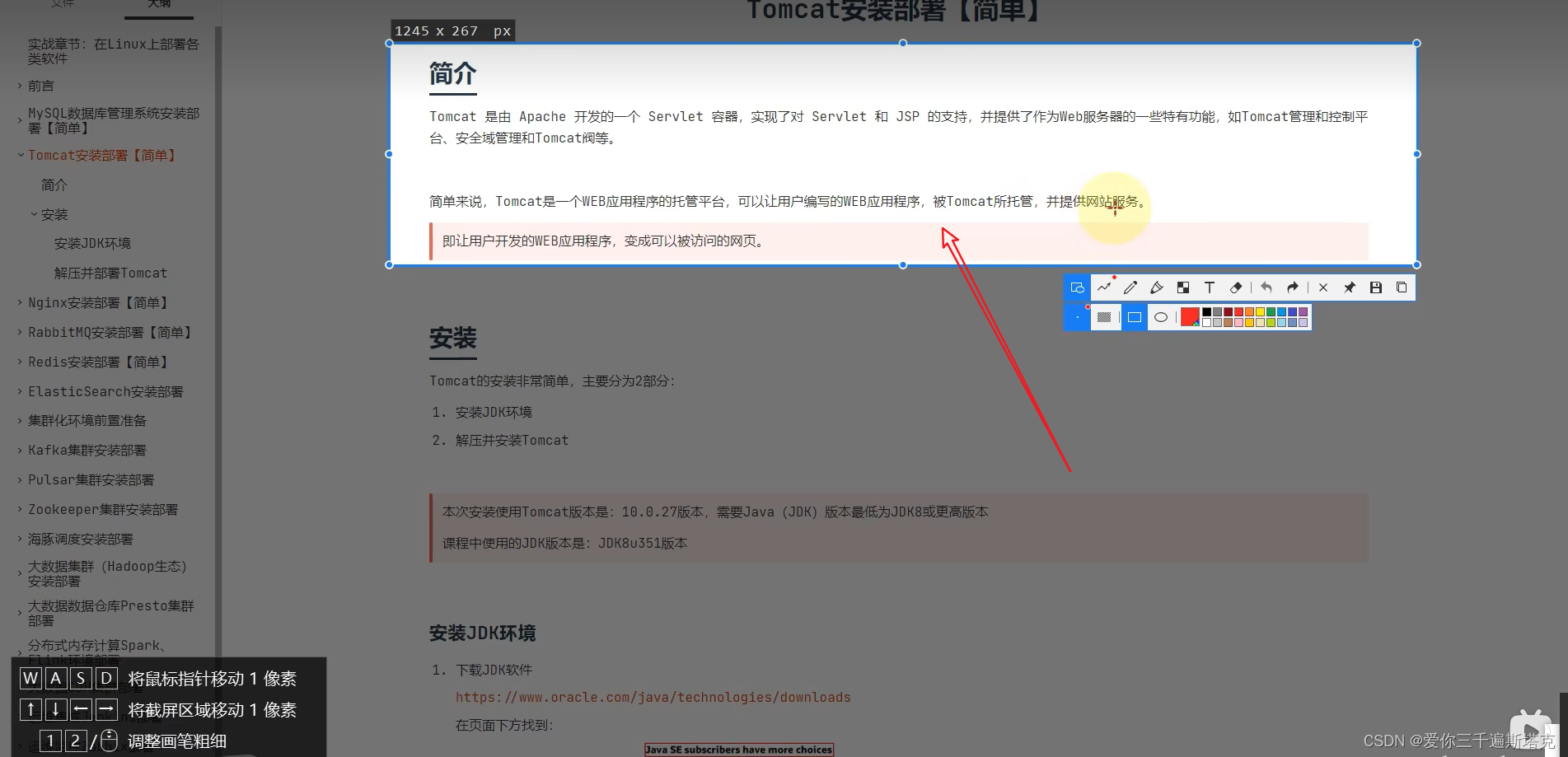Viewport: 1568px width, 757px height.
Task: Cancel the screenshot with the X icon
Action: pyautogui.click(x=1323, y=287)
